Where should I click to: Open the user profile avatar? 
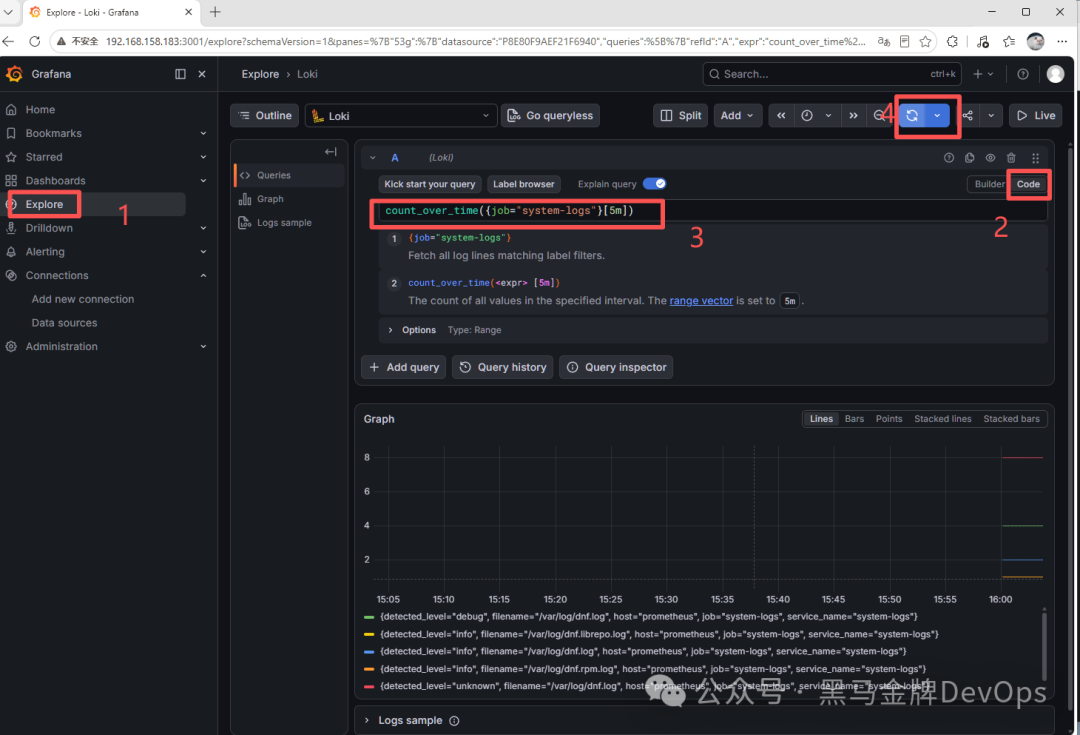pyautogui.click(x=1055, y=74)
